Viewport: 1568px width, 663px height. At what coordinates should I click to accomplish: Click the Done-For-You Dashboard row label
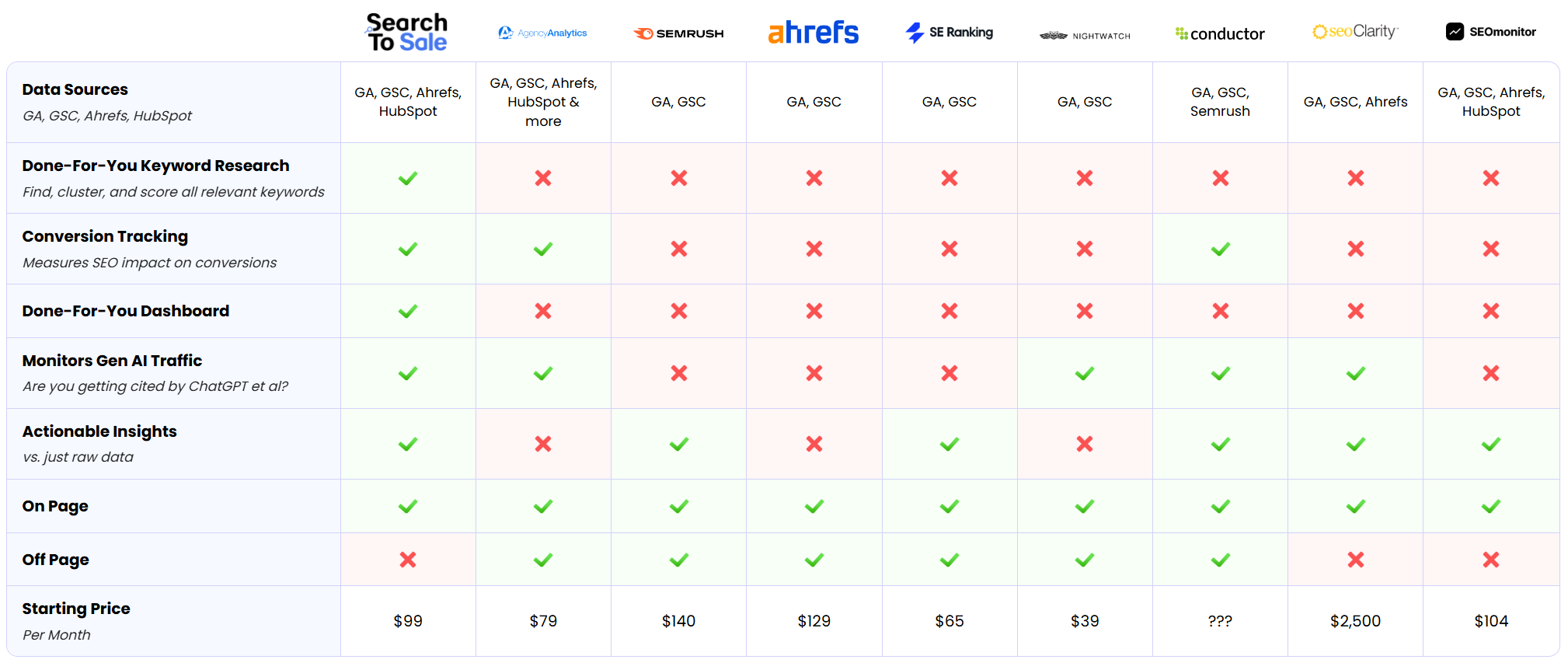[126, 311]
